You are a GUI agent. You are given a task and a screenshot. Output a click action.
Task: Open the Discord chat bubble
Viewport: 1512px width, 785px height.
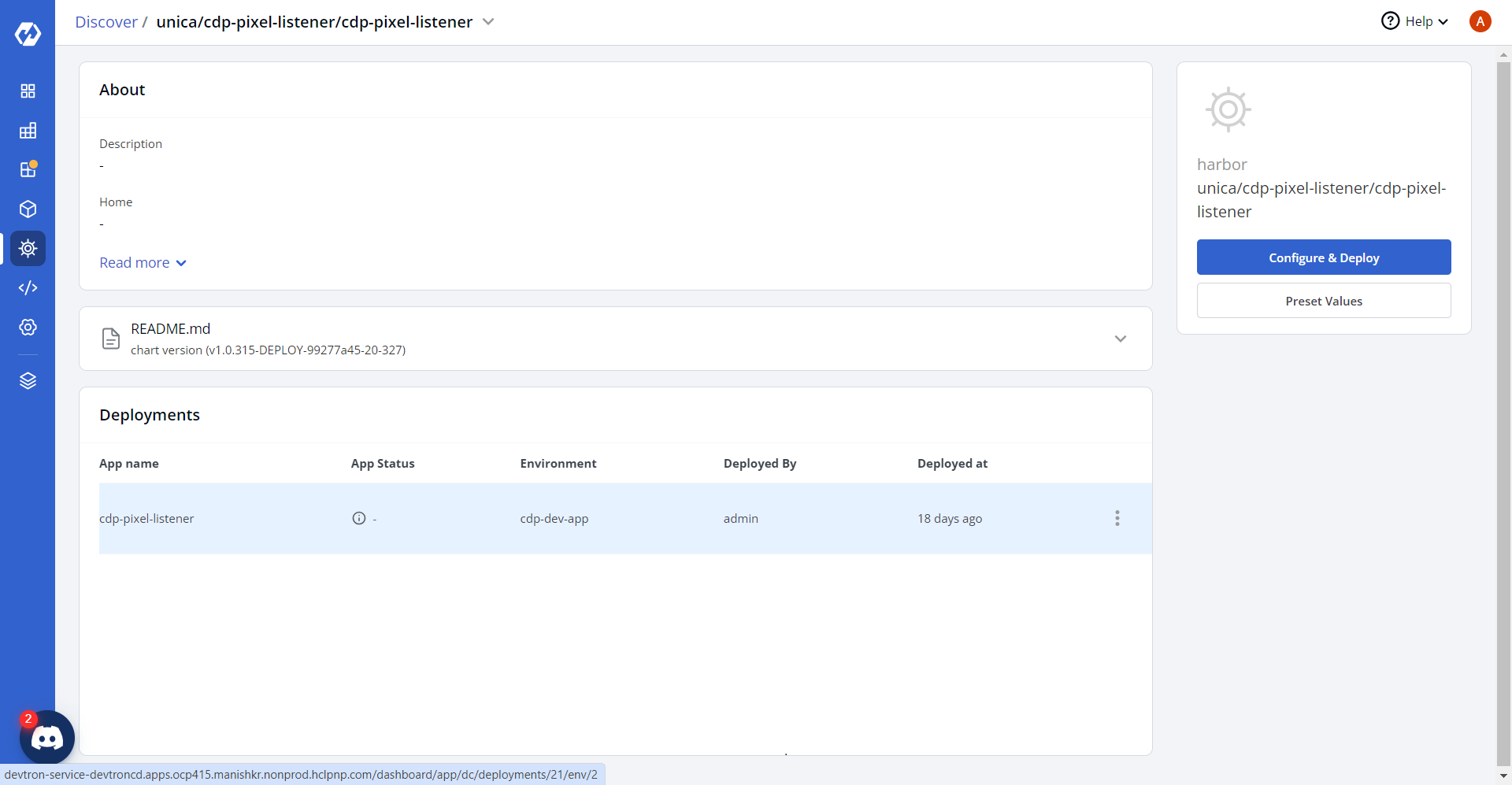pos(47,738)
